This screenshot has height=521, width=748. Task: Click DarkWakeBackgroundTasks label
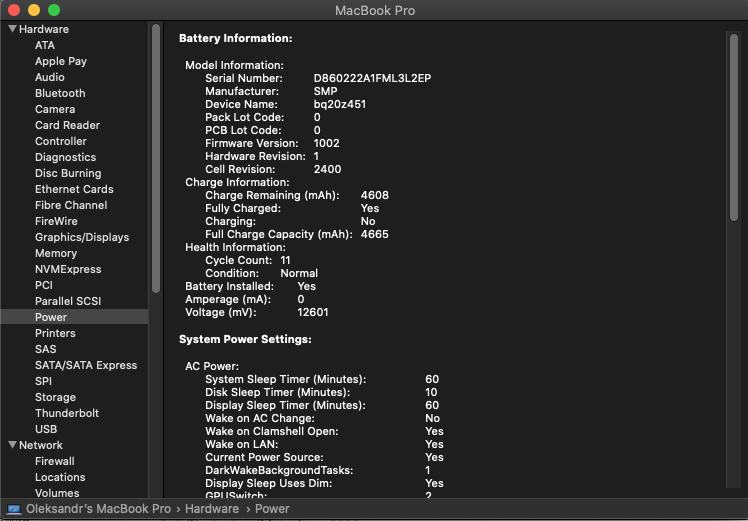(279, 470)
